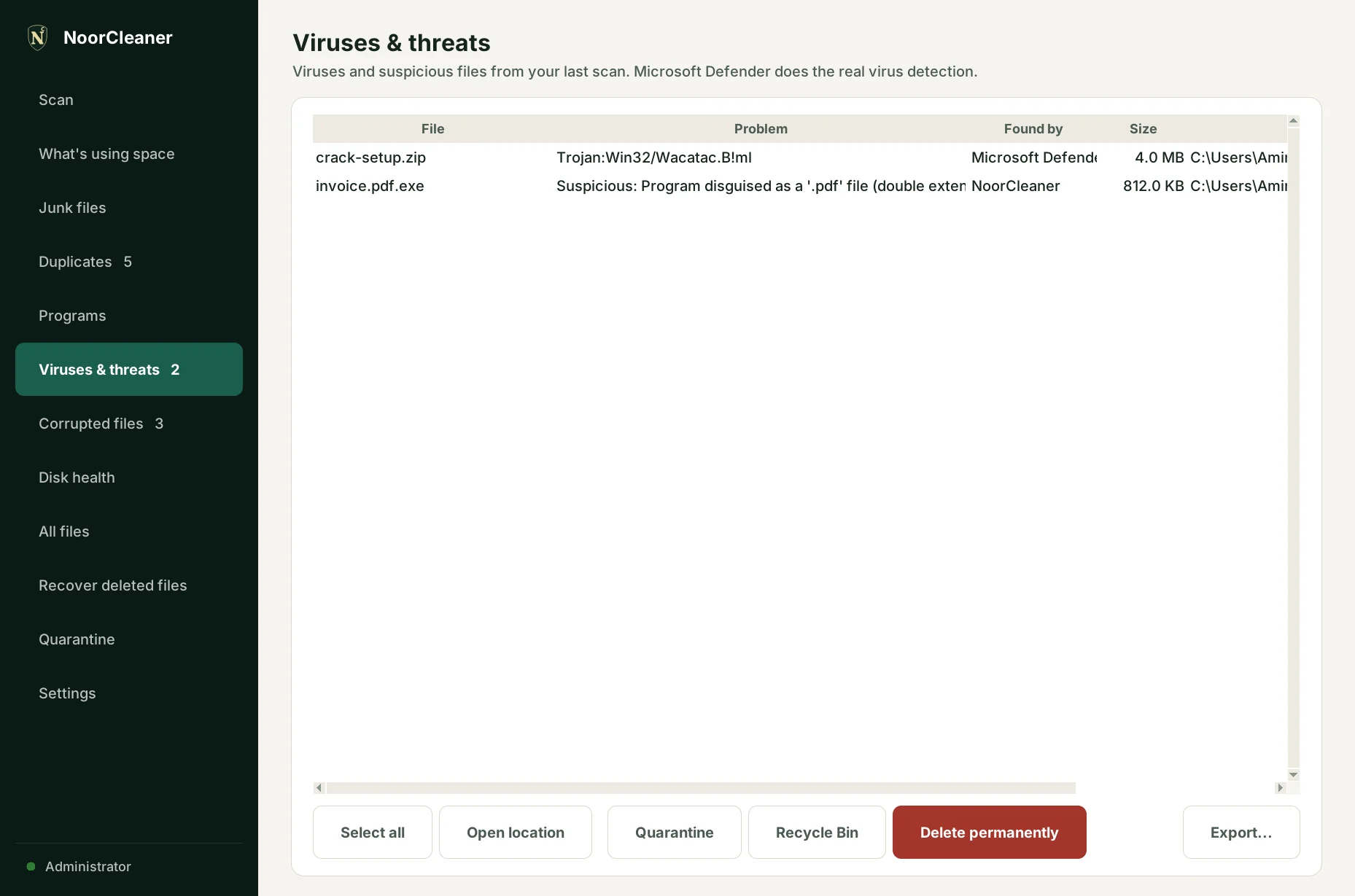Open Quarantine in the sidebar
1355x896 pixels.
coord(129,639)
